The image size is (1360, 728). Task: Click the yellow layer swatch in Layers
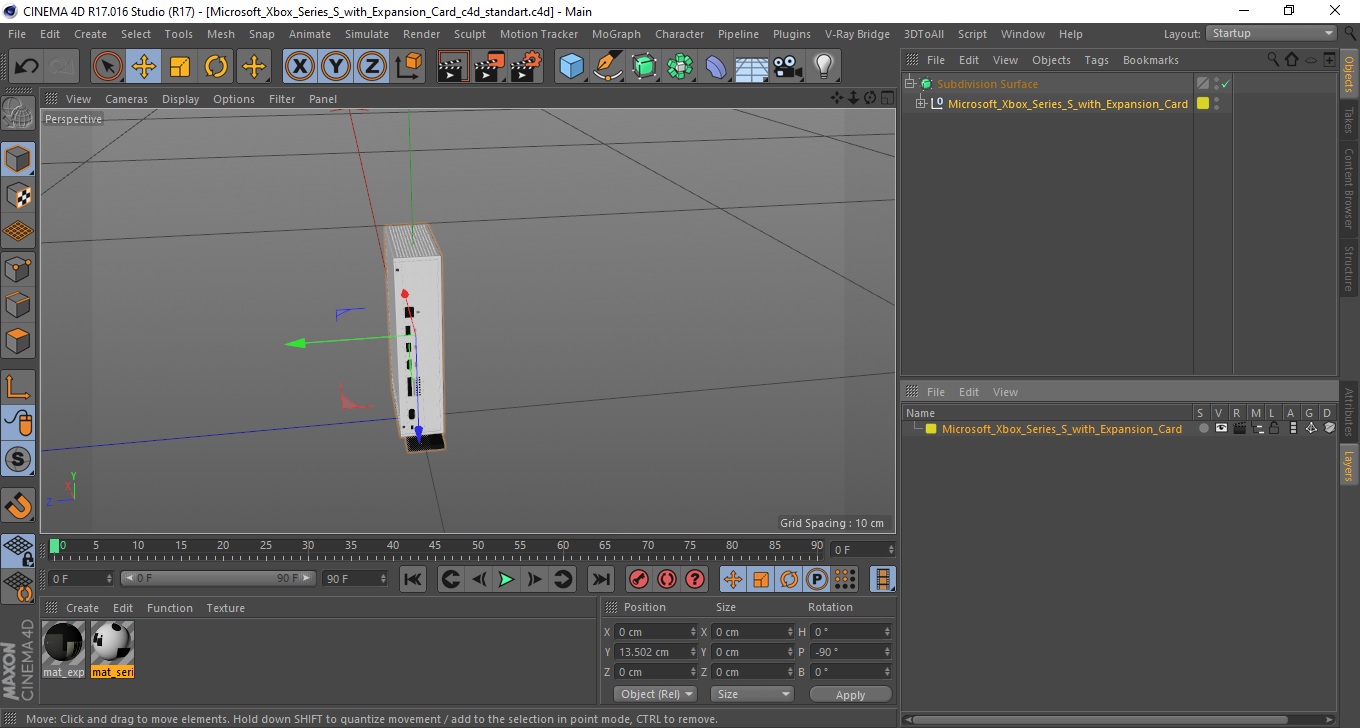931,429
